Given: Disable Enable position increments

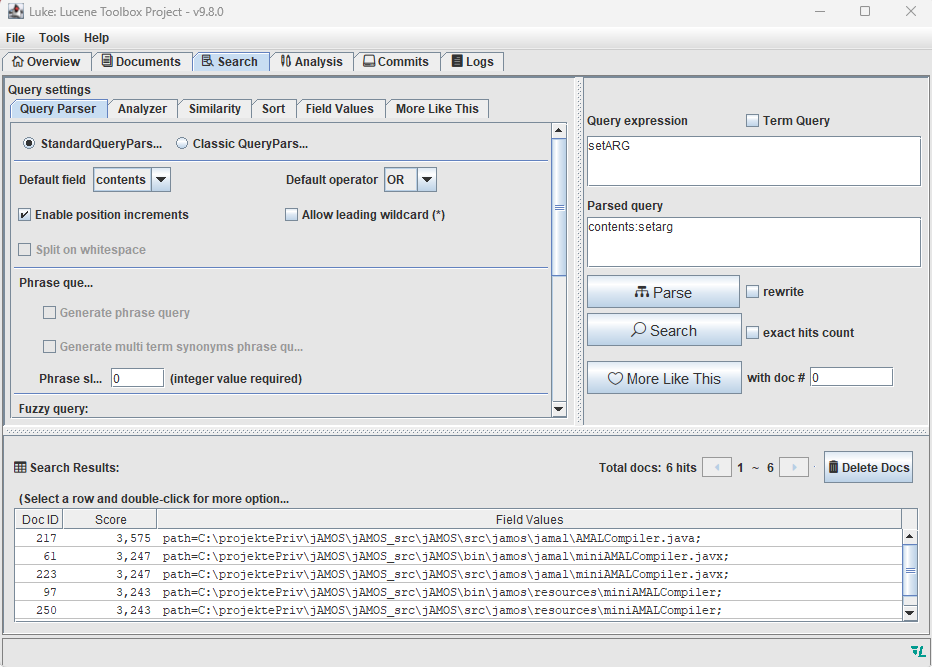Looking at the screenshot, I should 22,214.
